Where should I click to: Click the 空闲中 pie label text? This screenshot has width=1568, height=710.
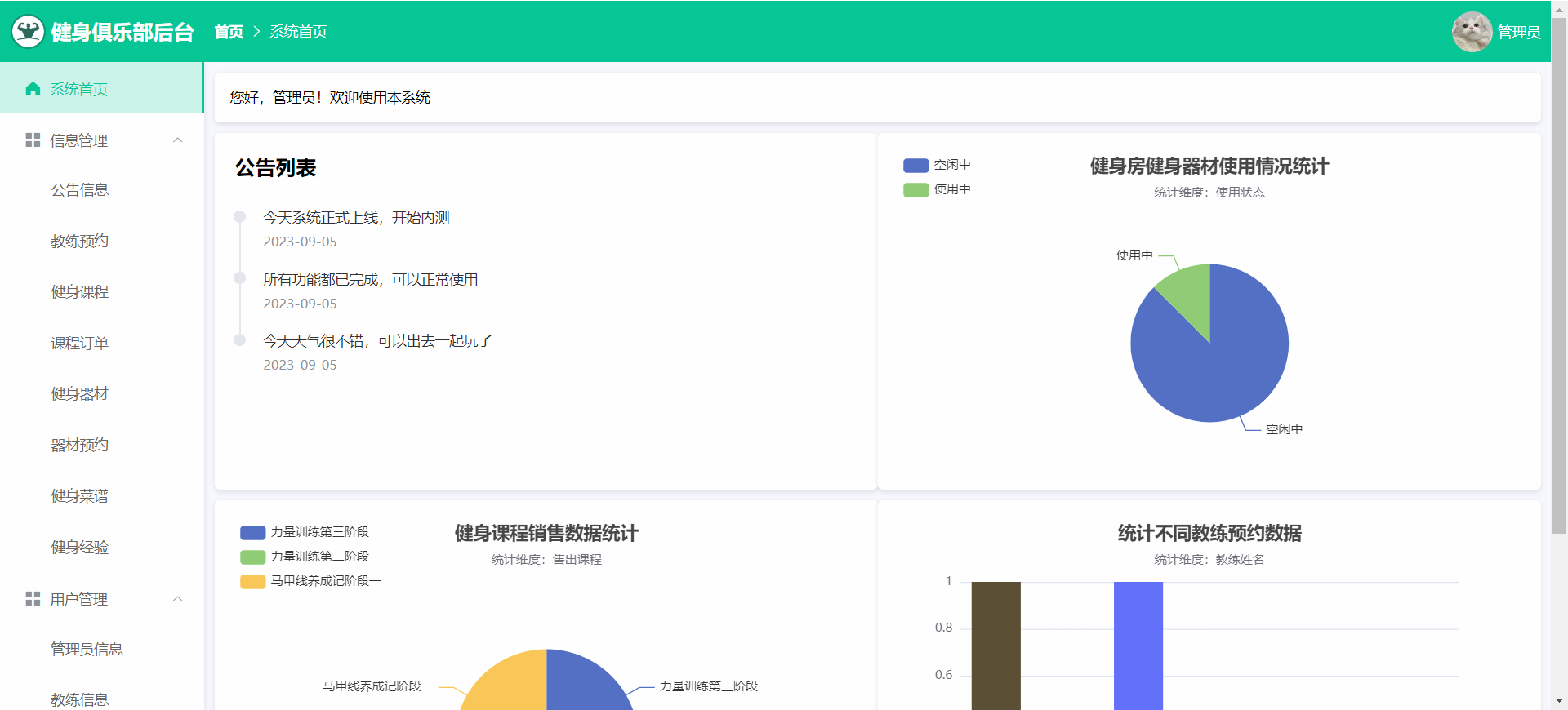(x=1284, y=429)
